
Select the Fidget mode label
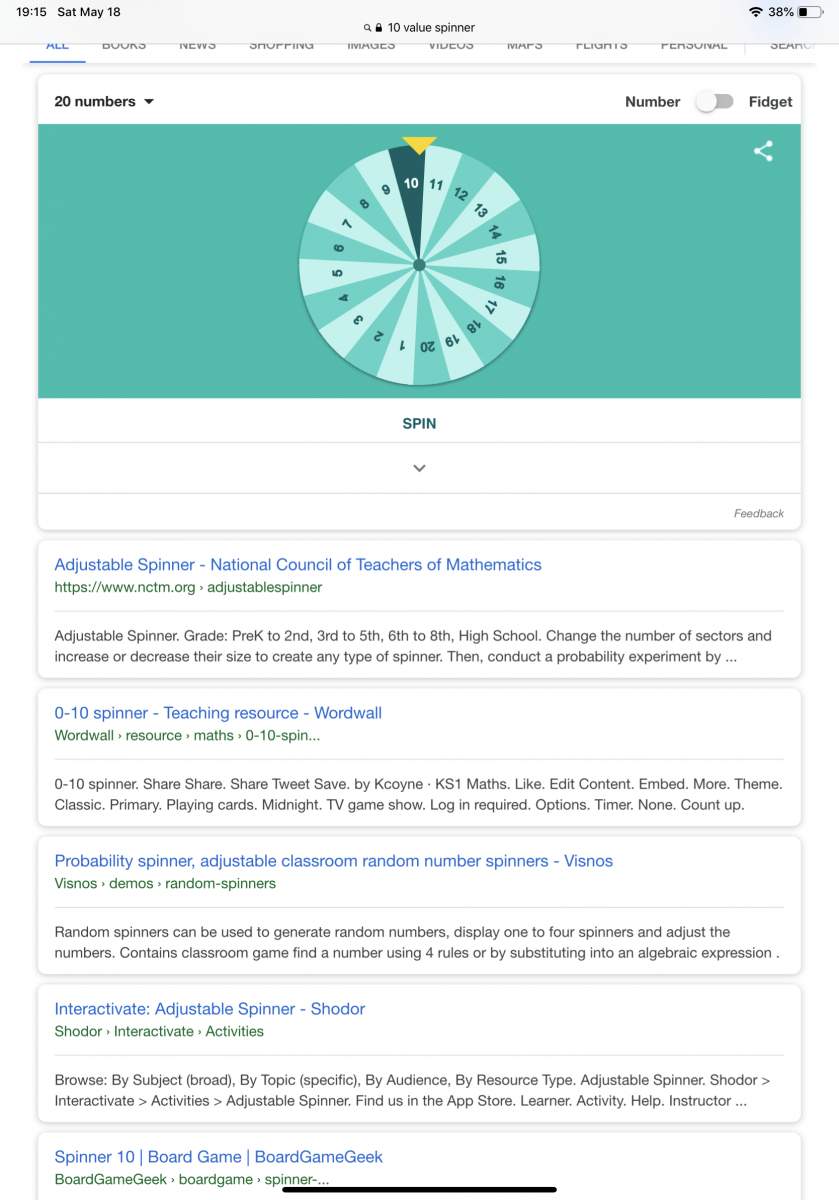click(x=770, y=101)
